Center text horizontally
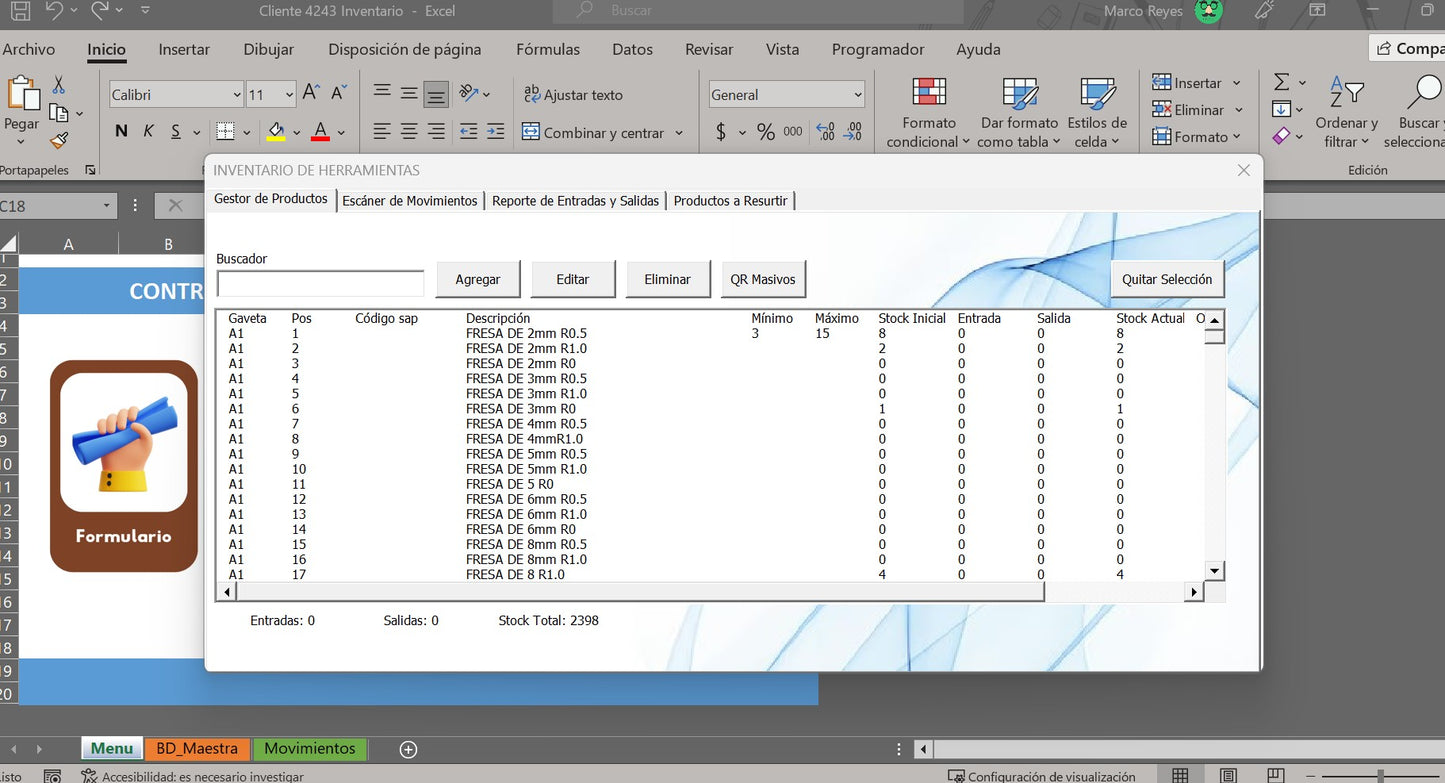 click(409, 131)
